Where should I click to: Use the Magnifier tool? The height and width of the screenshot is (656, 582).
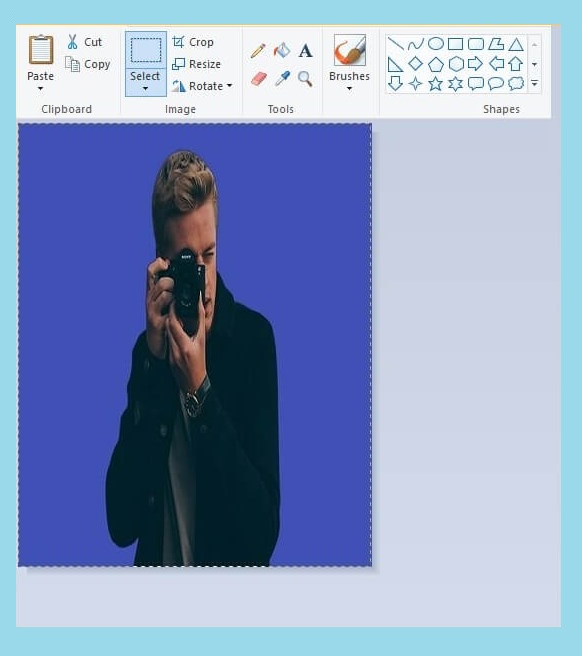pos(305,79)
